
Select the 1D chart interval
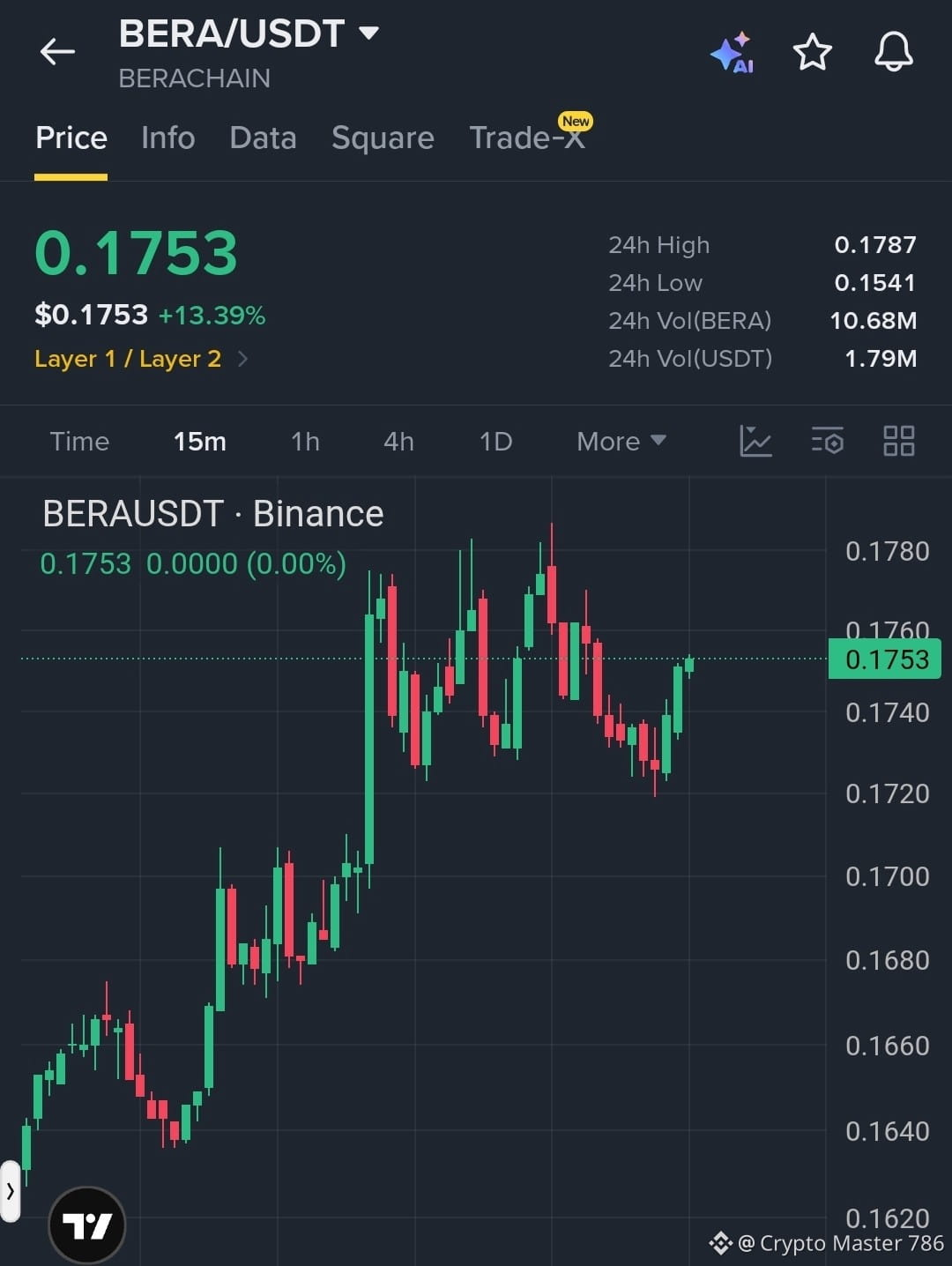coord(495,441)
